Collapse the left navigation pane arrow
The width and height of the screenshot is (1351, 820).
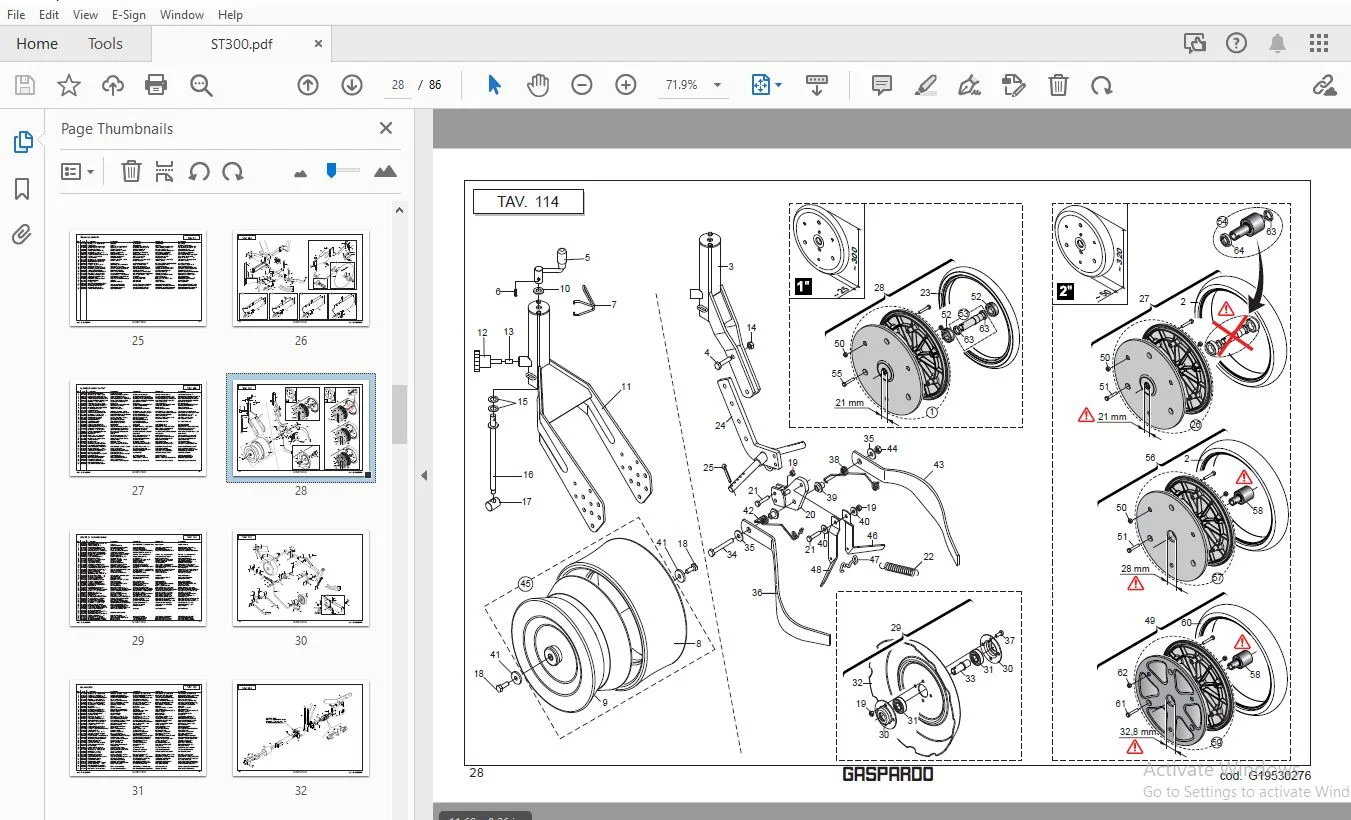(424, 475)
